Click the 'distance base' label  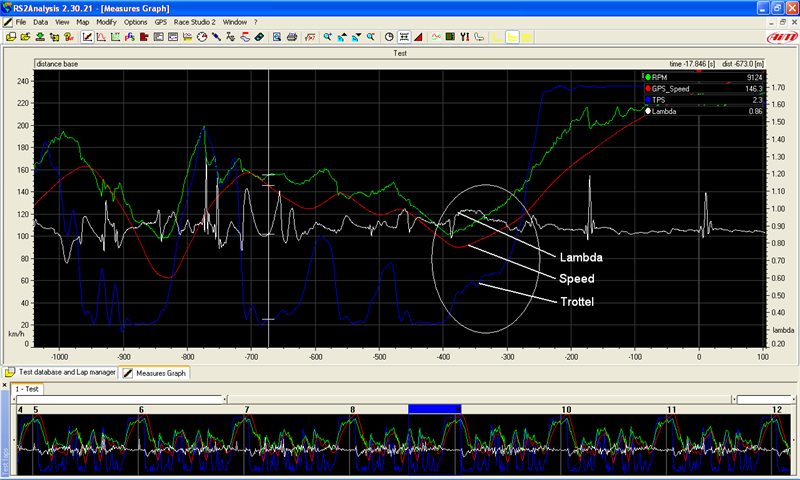[58, 64]
